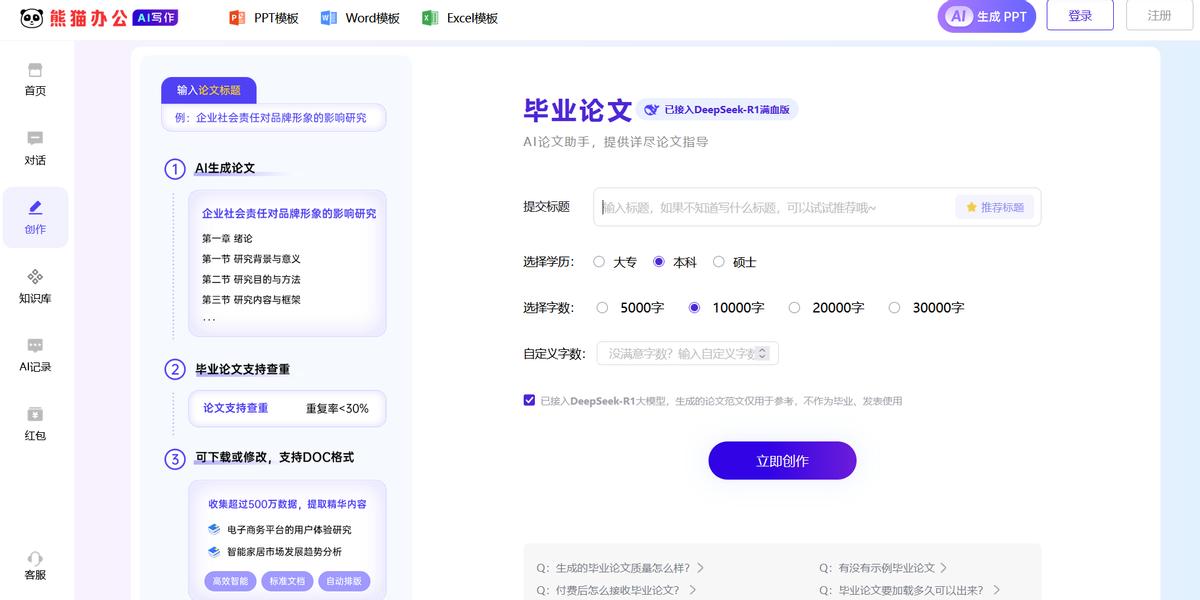Select the 对话 chat icon

35,145
